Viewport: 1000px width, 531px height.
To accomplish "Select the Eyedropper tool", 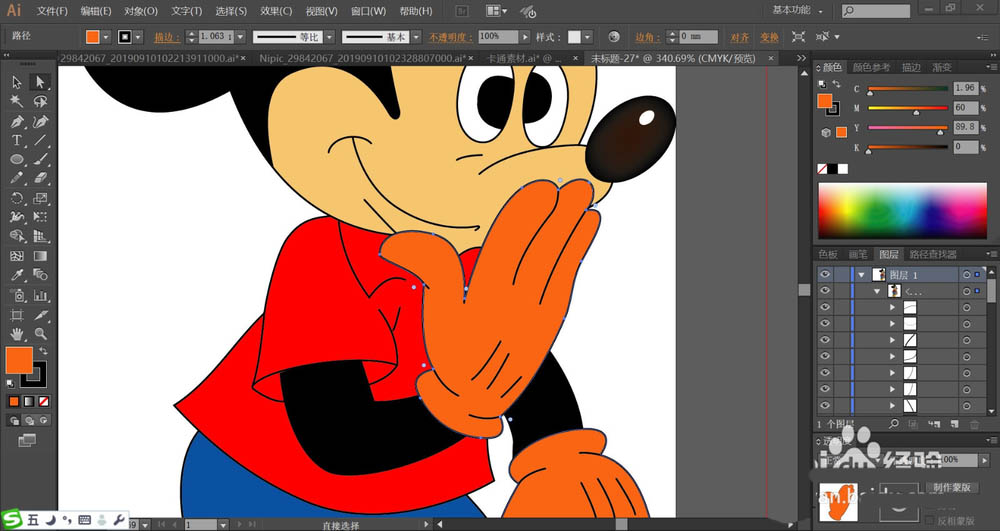I will pyautogui.click(x=17, y=275).
